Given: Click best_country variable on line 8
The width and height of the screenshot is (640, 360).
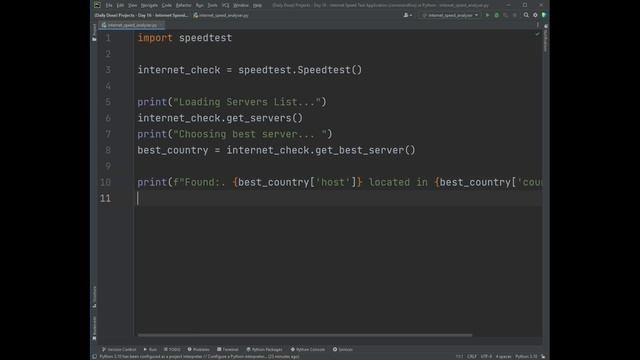Looking at the screenshot, I should pos(173,150).
